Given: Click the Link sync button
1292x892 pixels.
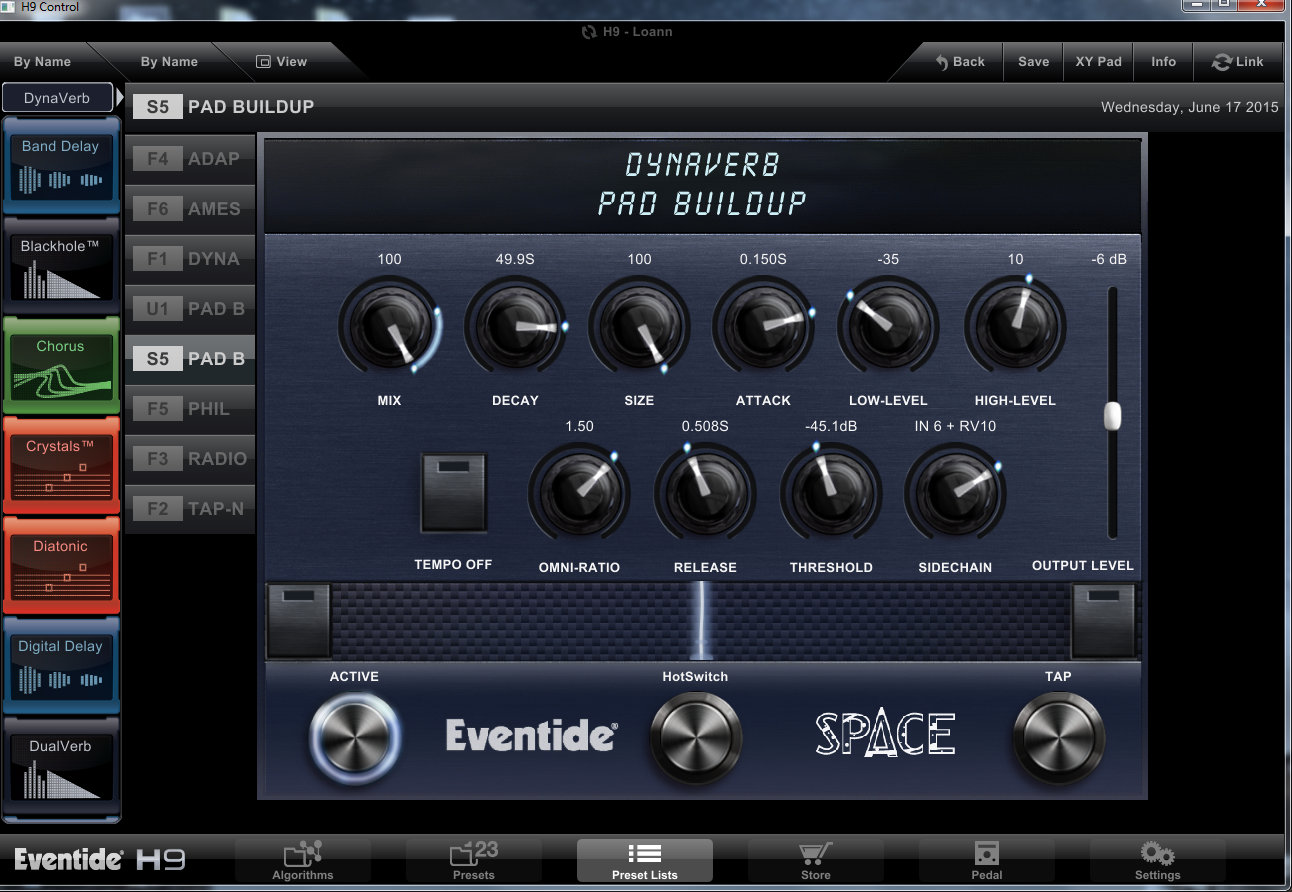Looking at the screenshot, I should click(x=1238, y=62).
